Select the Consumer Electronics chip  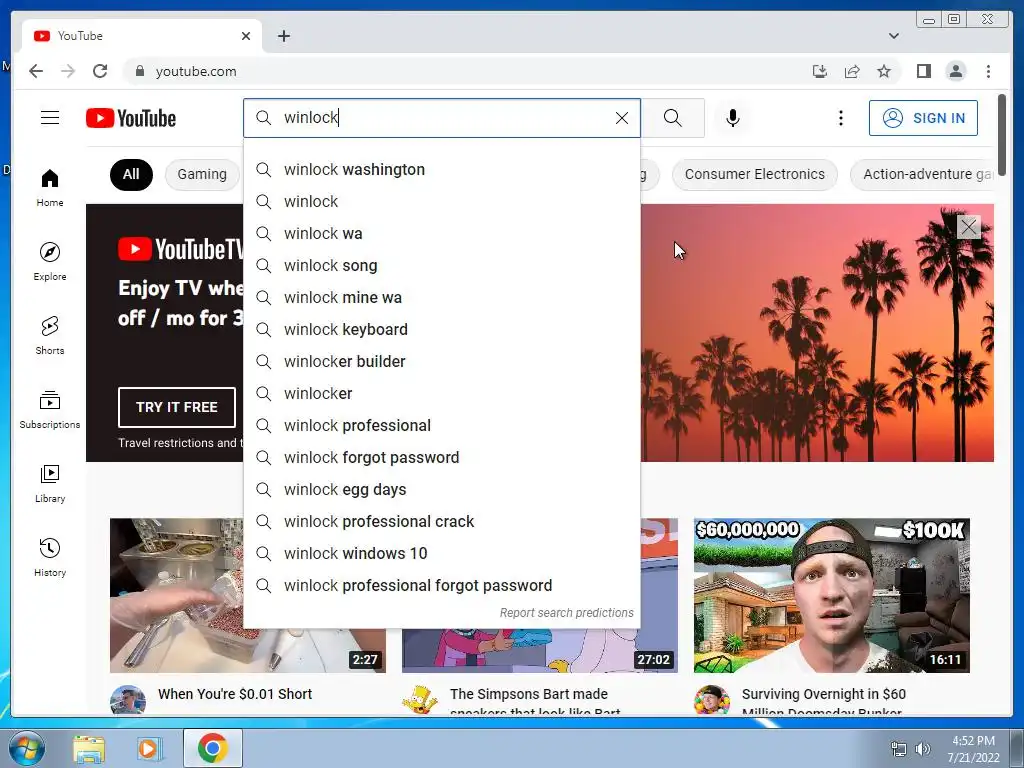(754, 174)
